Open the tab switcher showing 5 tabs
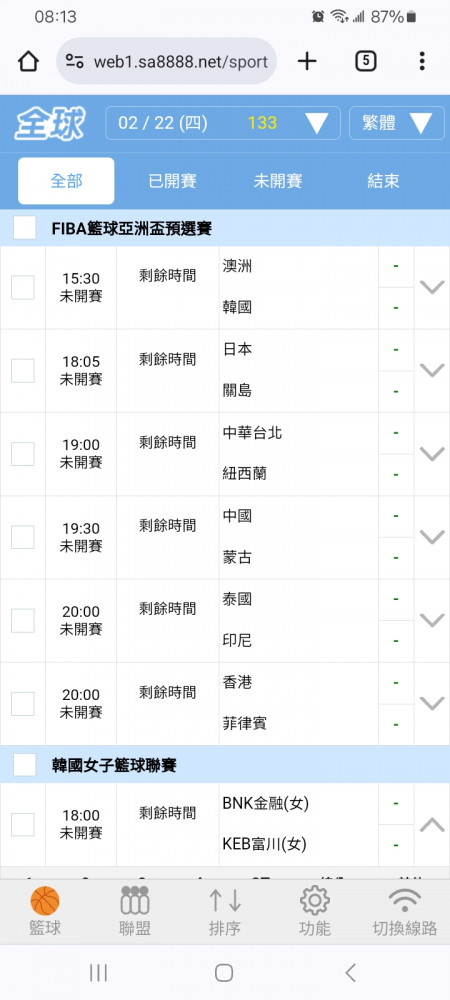This screenshot has width=450, height=1000. tap(365, 61)
